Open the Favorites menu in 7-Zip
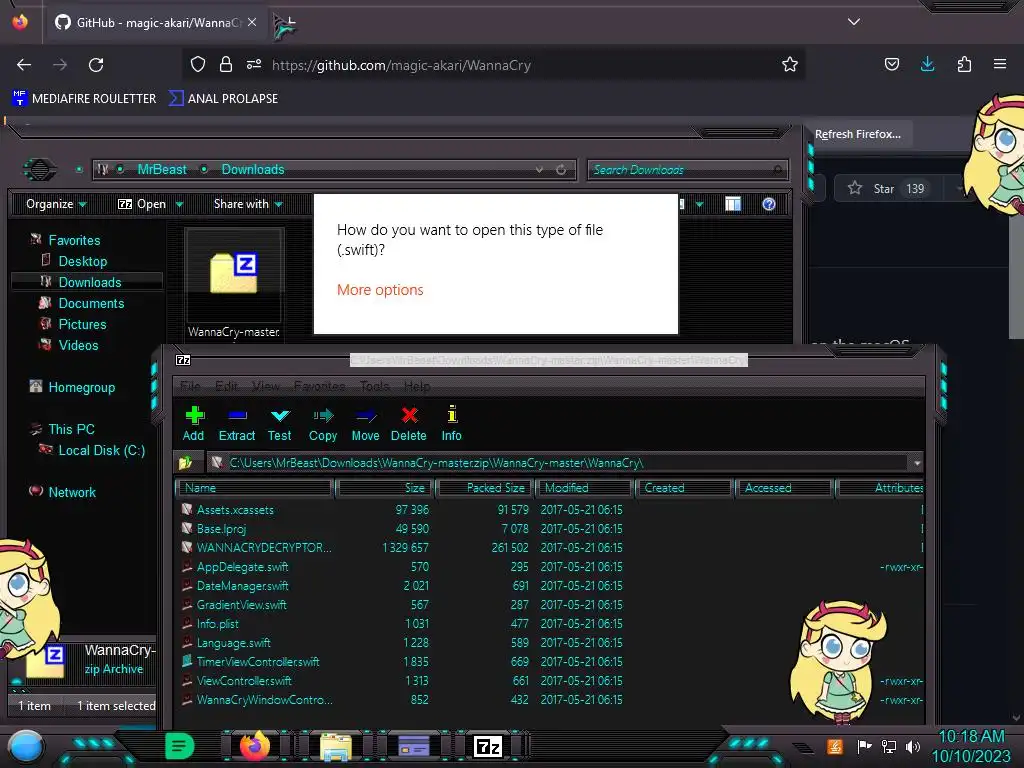 tap(319, 386)
